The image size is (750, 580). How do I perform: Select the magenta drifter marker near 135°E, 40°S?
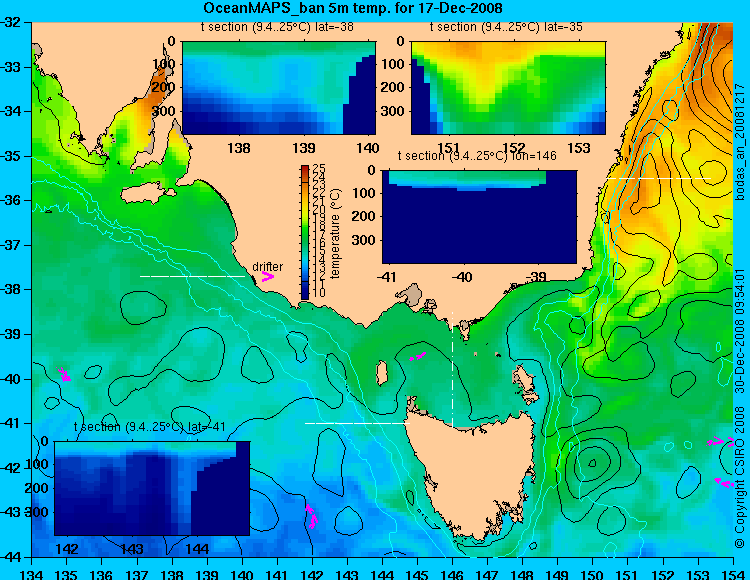click(x=64, y=374)
